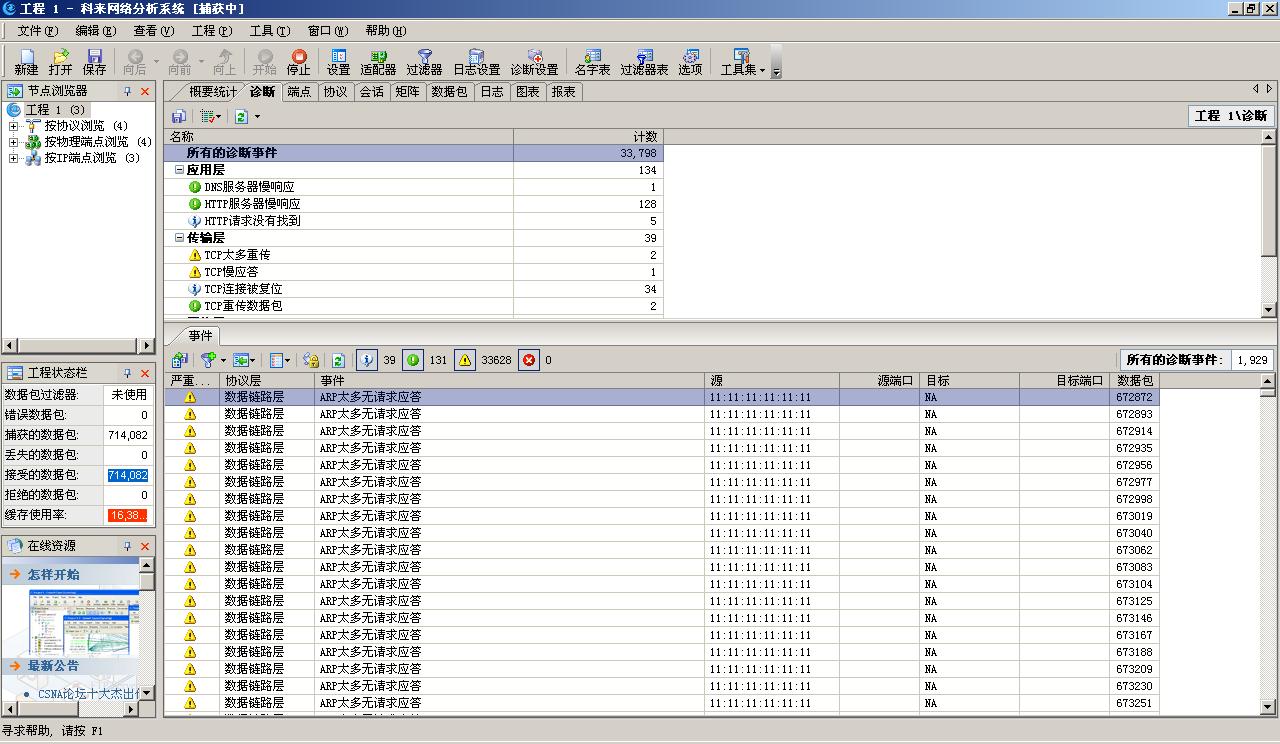Image resolution: width=1280 pixels, height=744 pixels.
Task: Collapse the 应用层 group in diagnosis list
Action: click(180, 170)
